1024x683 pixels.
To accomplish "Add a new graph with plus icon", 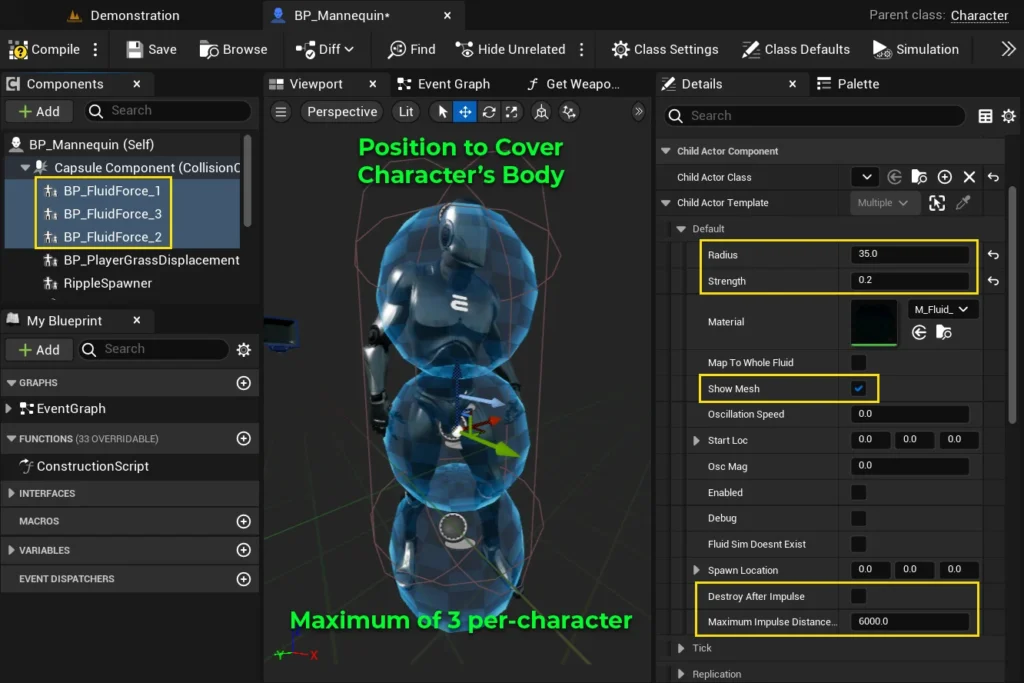I will (x=243, y=383).
